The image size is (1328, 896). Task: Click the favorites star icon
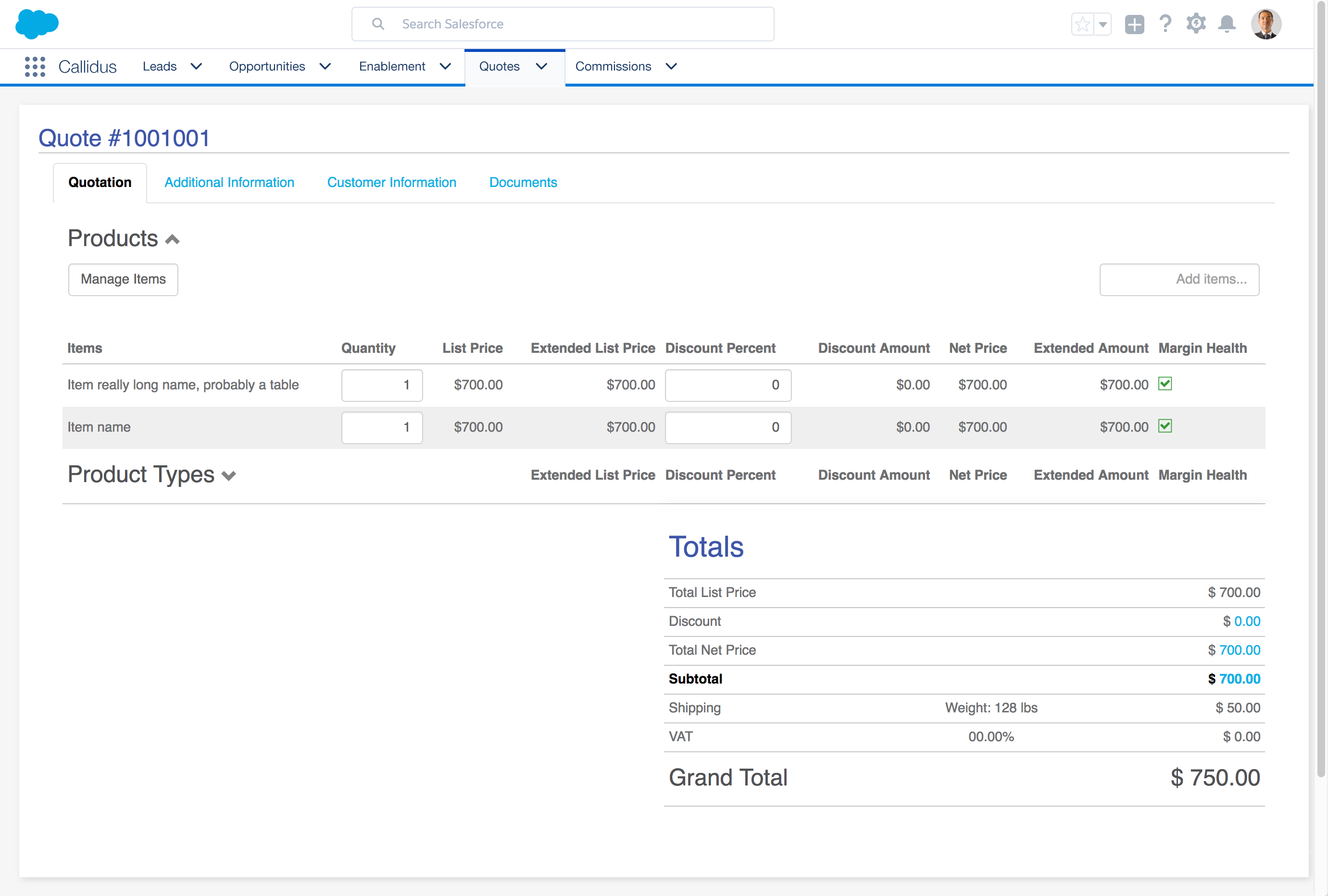pos(1082,25)
